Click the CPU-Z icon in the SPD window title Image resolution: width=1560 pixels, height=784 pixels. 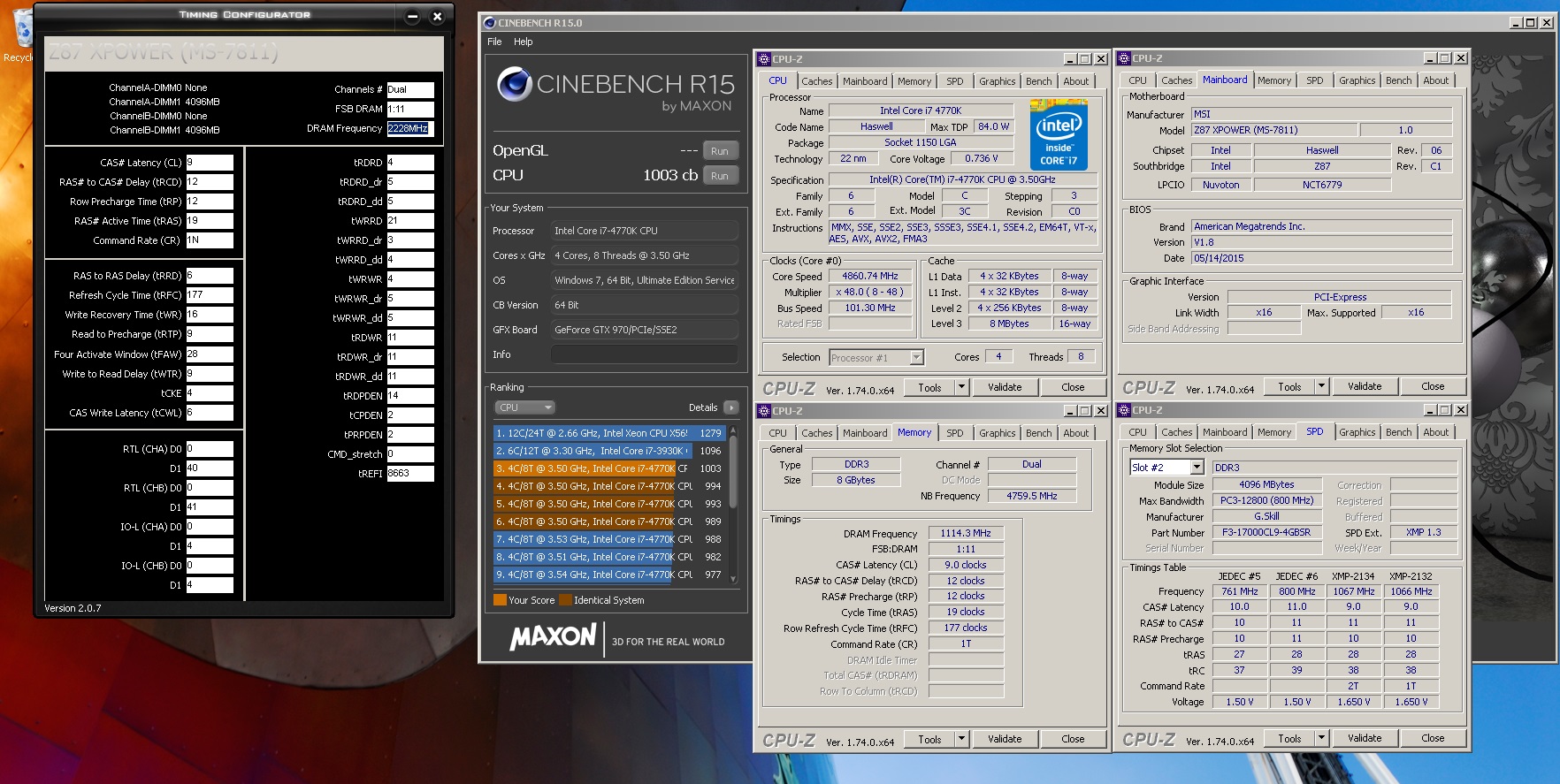1124,410
